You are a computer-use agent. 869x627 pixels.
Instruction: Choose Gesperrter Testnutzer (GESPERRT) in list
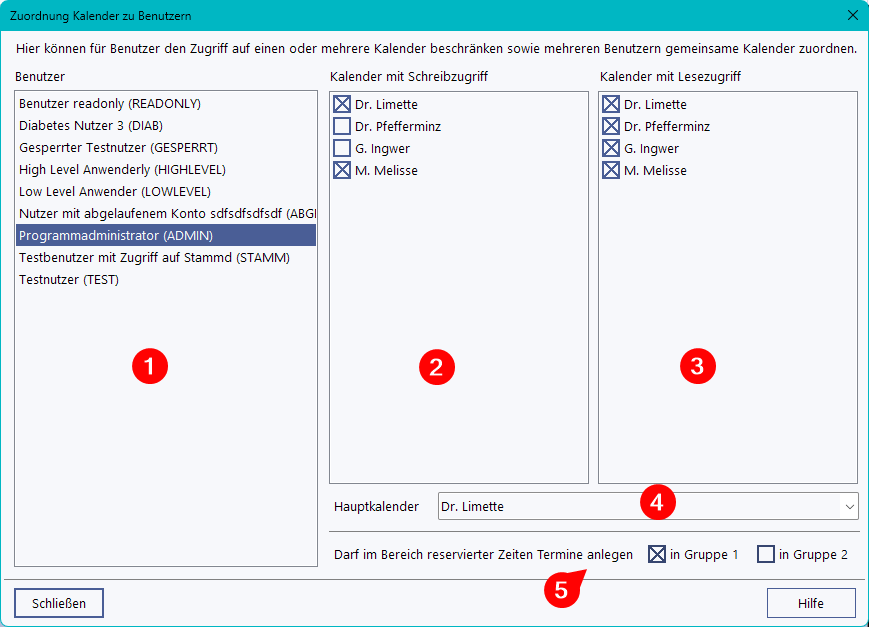click(x=118, y=148)
